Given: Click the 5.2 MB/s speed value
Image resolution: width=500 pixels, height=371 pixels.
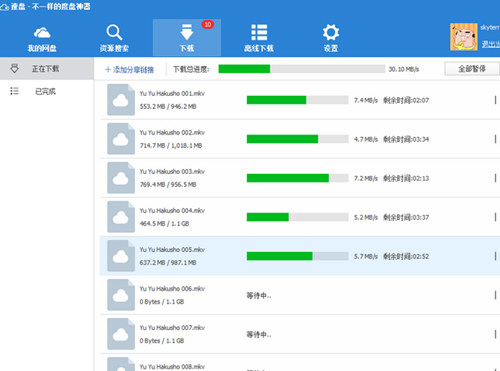Looking at the screenshot, I should coord(366,217).
